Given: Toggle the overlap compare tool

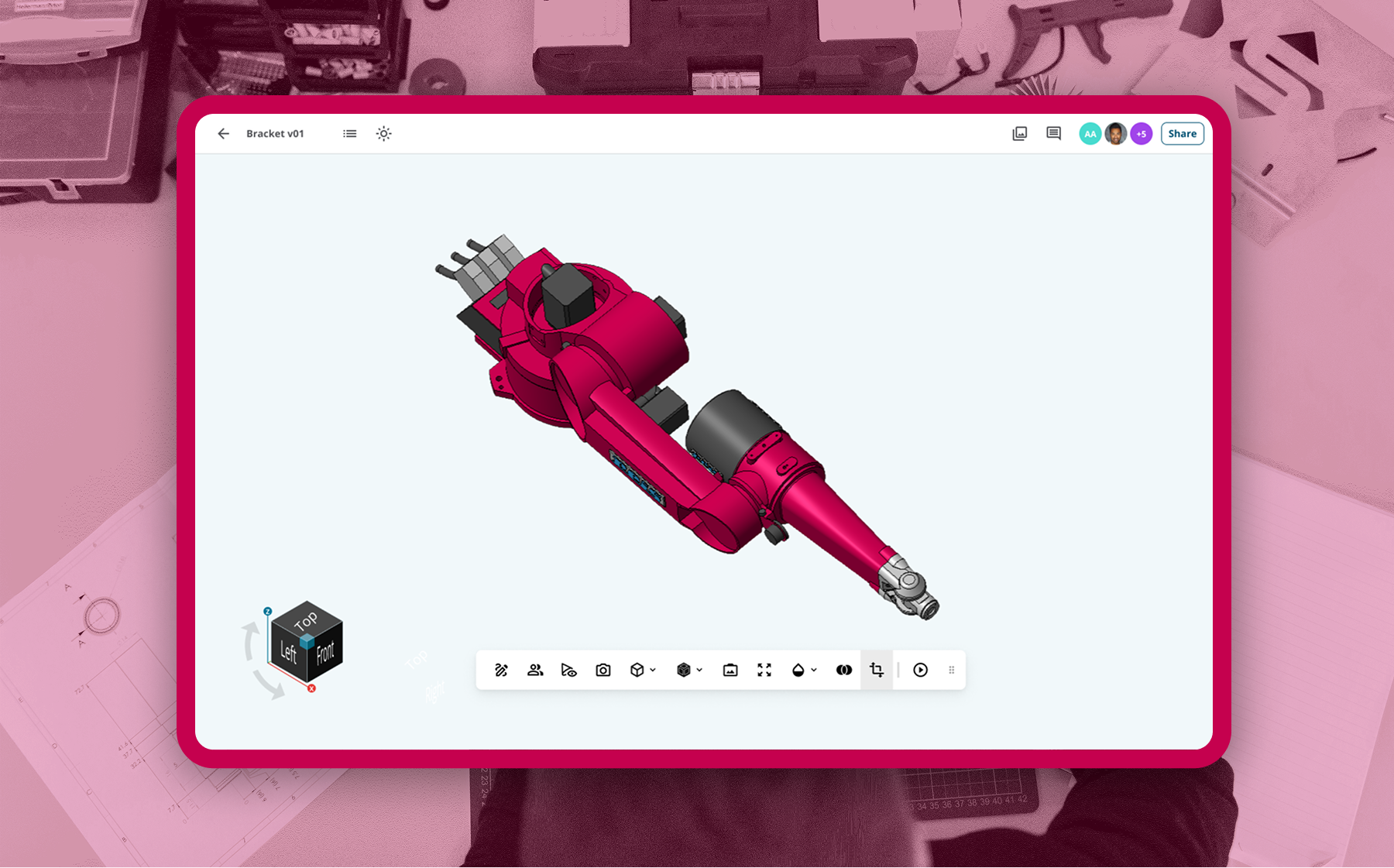Looking at the screenshot, I should 844,671.
